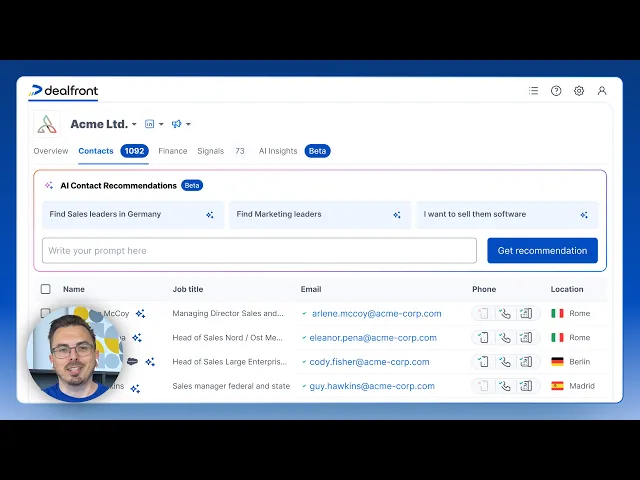The height and width of the screenshot is (480, 640).
Task: Open email guy.hawkins@acme-corp.com
Action: (372, 386)
